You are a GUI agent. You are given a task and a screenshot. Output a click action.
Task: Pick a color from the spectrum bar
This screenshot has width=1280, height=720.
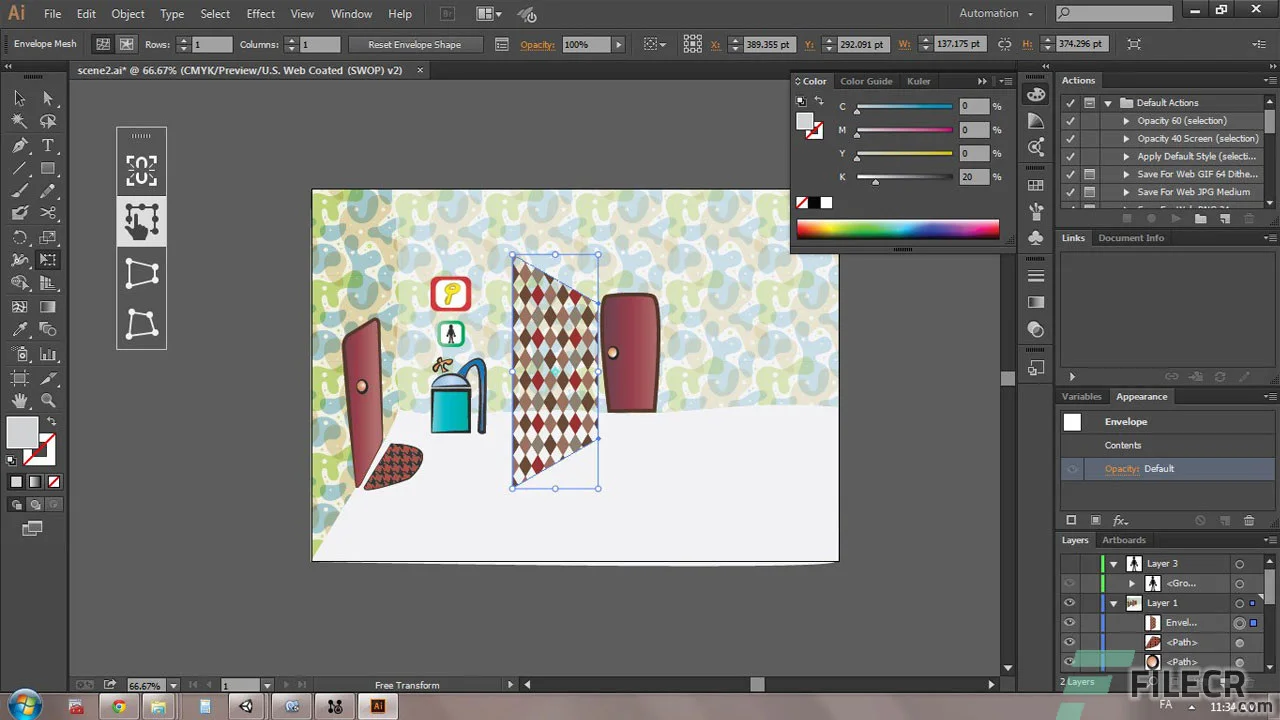898,229
